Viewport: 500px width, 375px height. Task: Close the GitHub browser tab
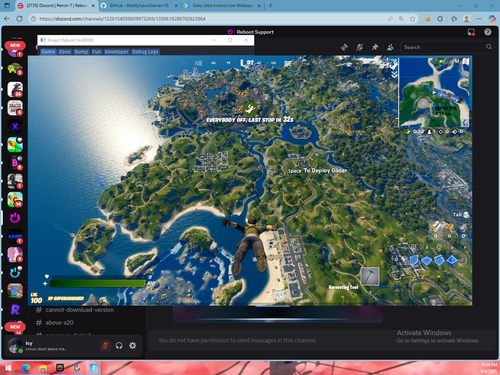176,6
